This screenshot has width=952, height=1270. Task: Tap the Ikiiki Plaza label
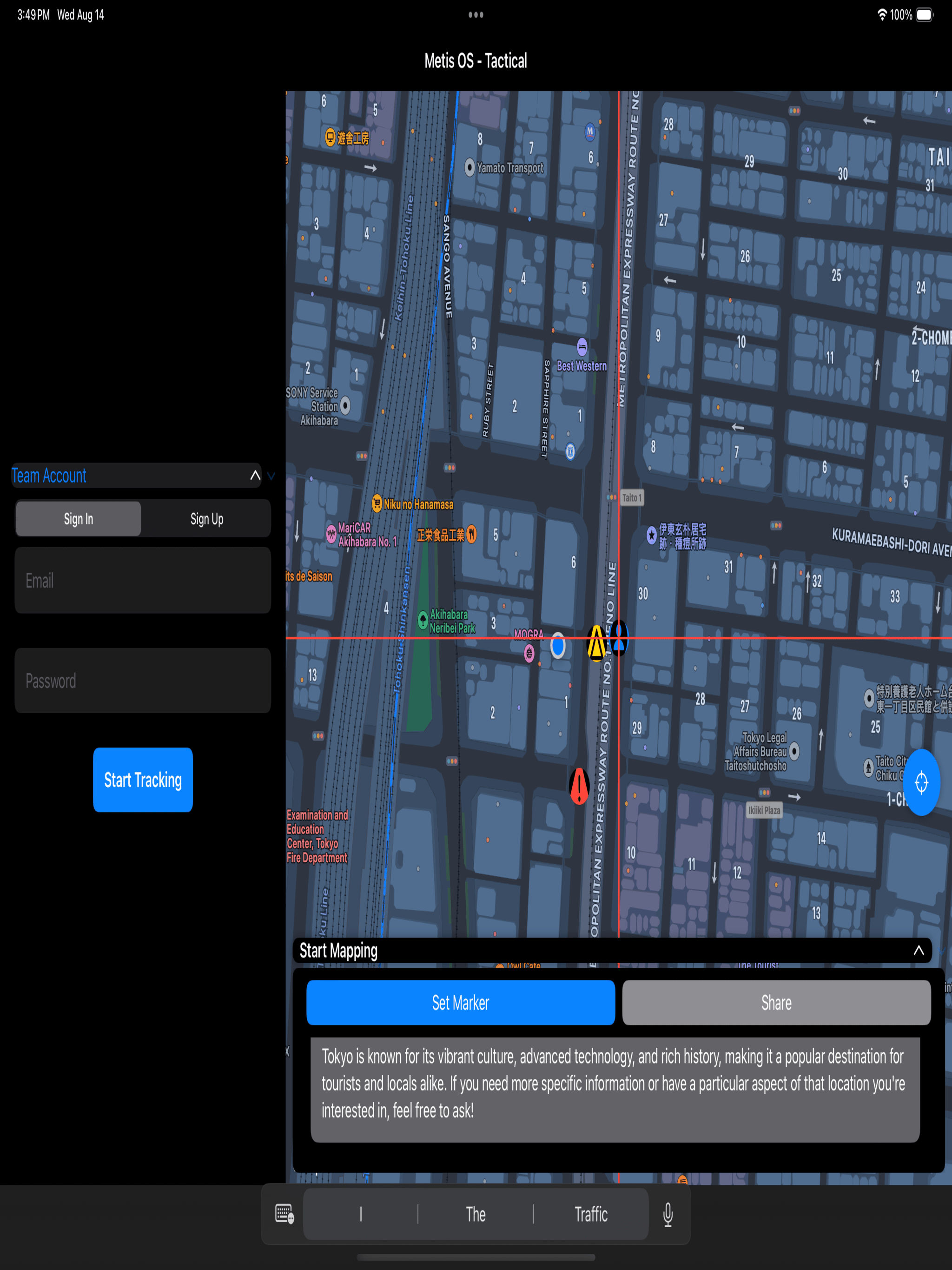pos(764,810)
